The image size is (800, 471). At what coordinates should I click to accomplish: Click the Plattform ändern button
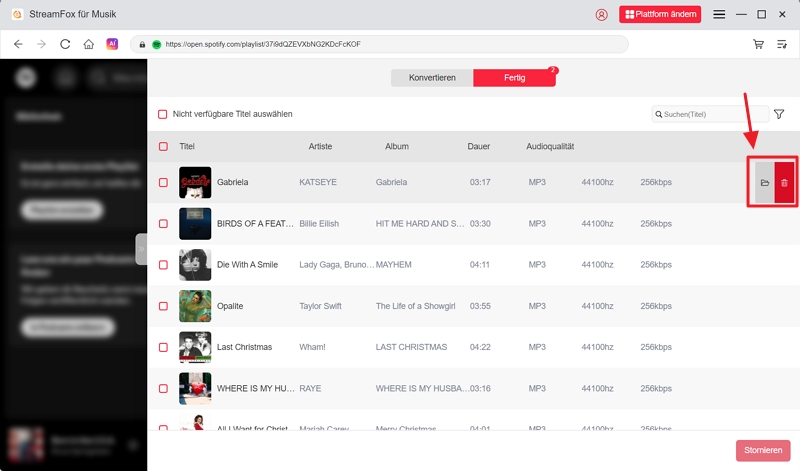pyautogui.click(x=660, y=14)
